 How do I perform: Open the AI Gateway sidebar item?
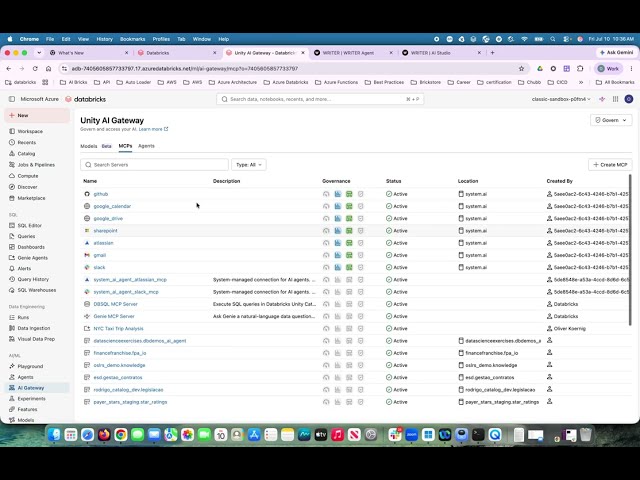37,388
